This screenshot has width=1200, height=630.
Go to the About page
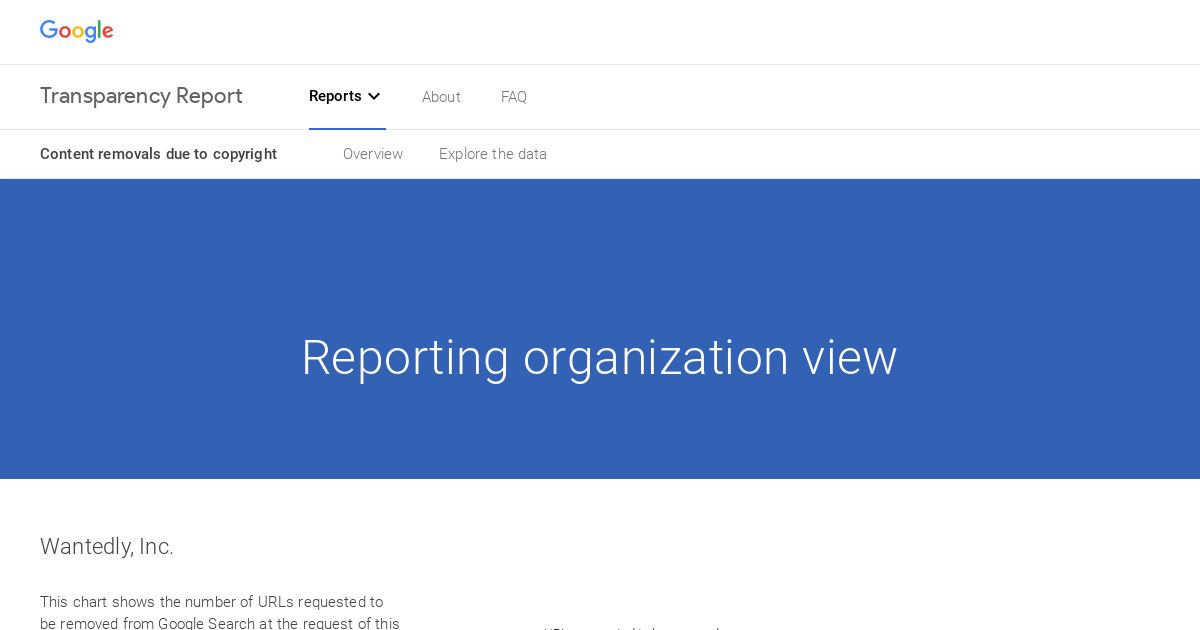(441, 97)
